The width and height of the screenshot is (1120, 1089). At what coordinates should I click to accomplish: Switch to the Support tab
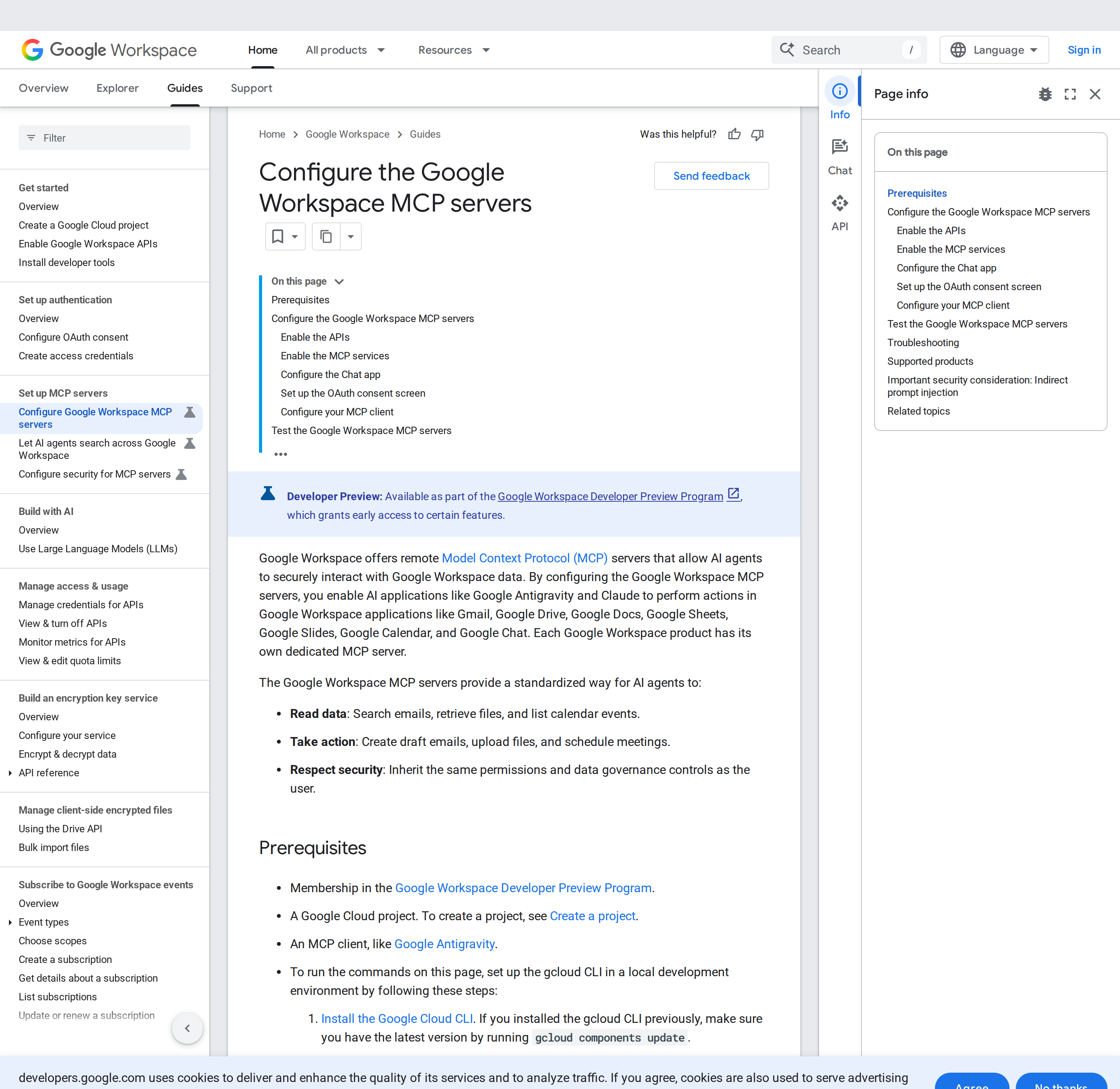[251, 88]
